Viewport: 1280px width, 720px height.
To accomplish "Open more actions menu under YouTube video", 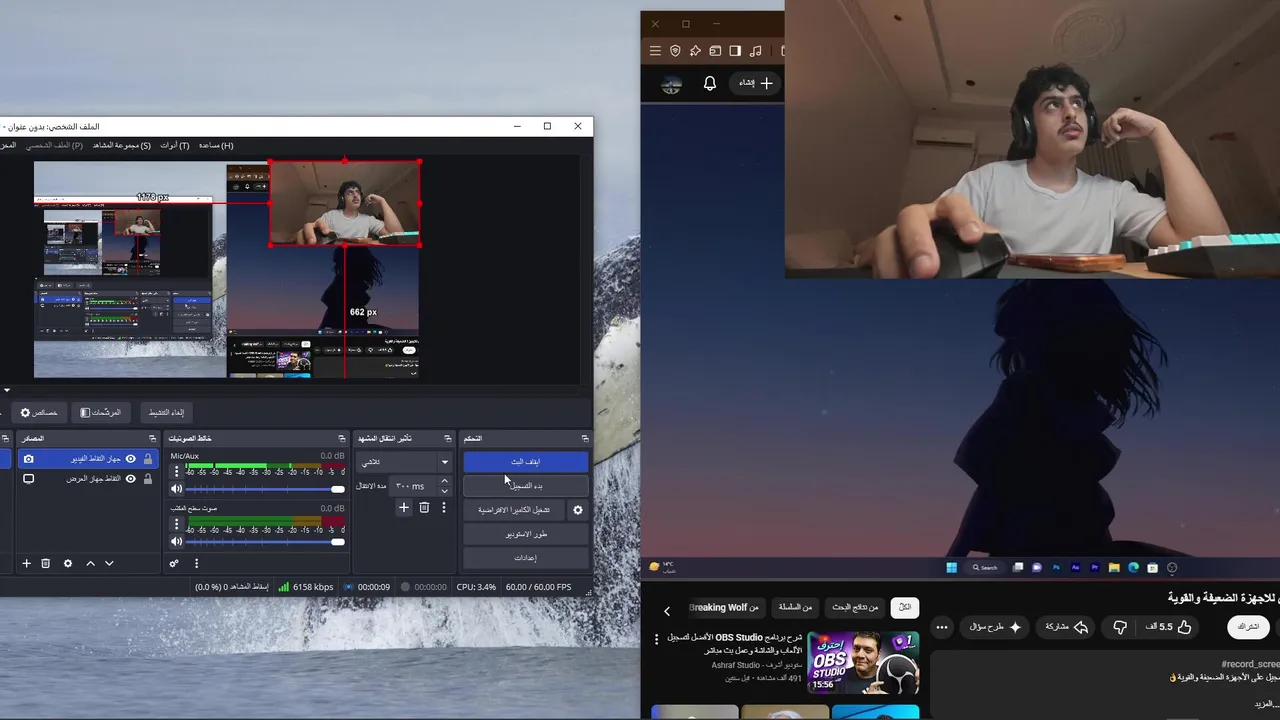I will [942, 627].
